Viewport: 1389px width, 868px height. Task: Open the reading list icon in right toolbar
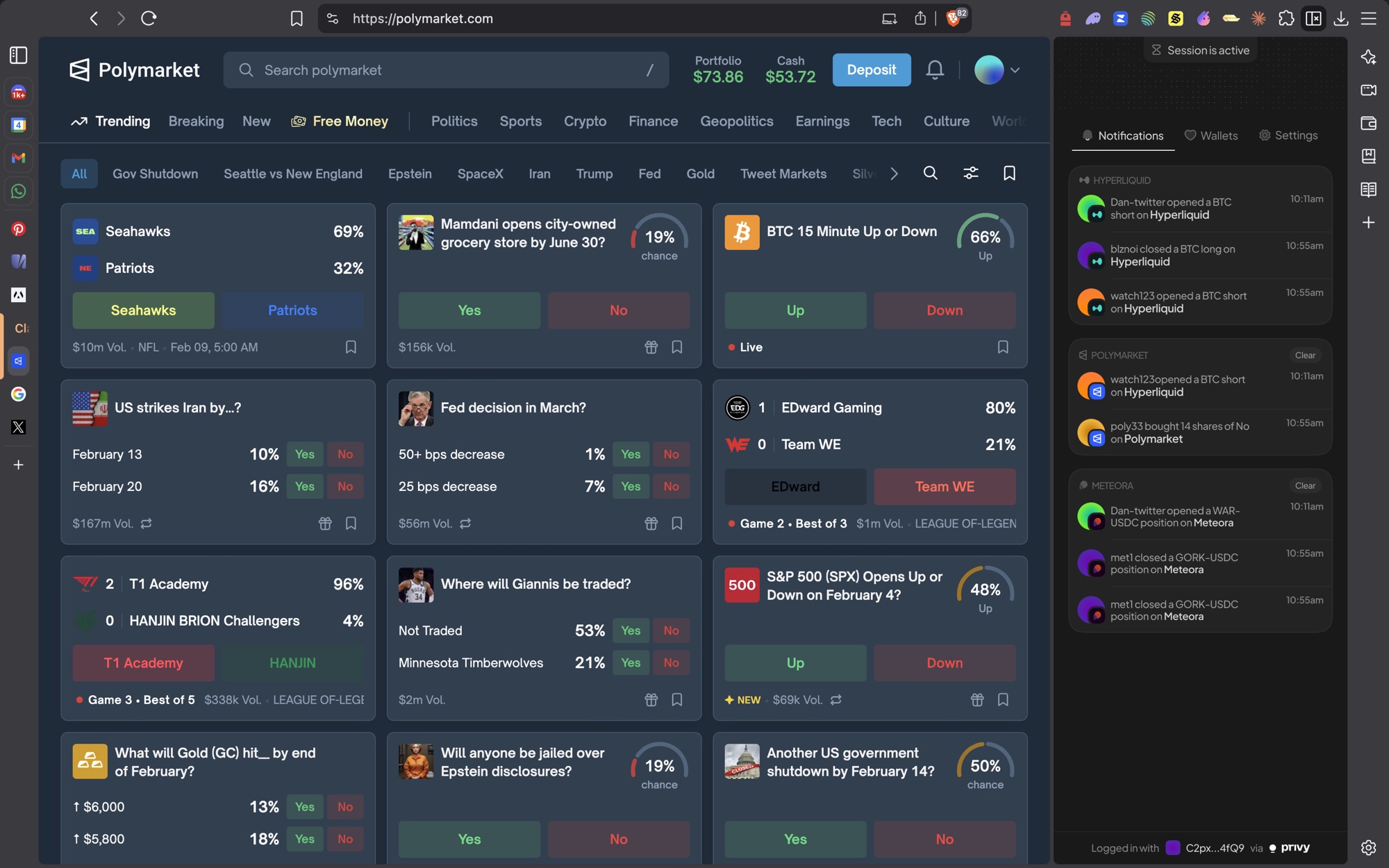pos(1368,189)
